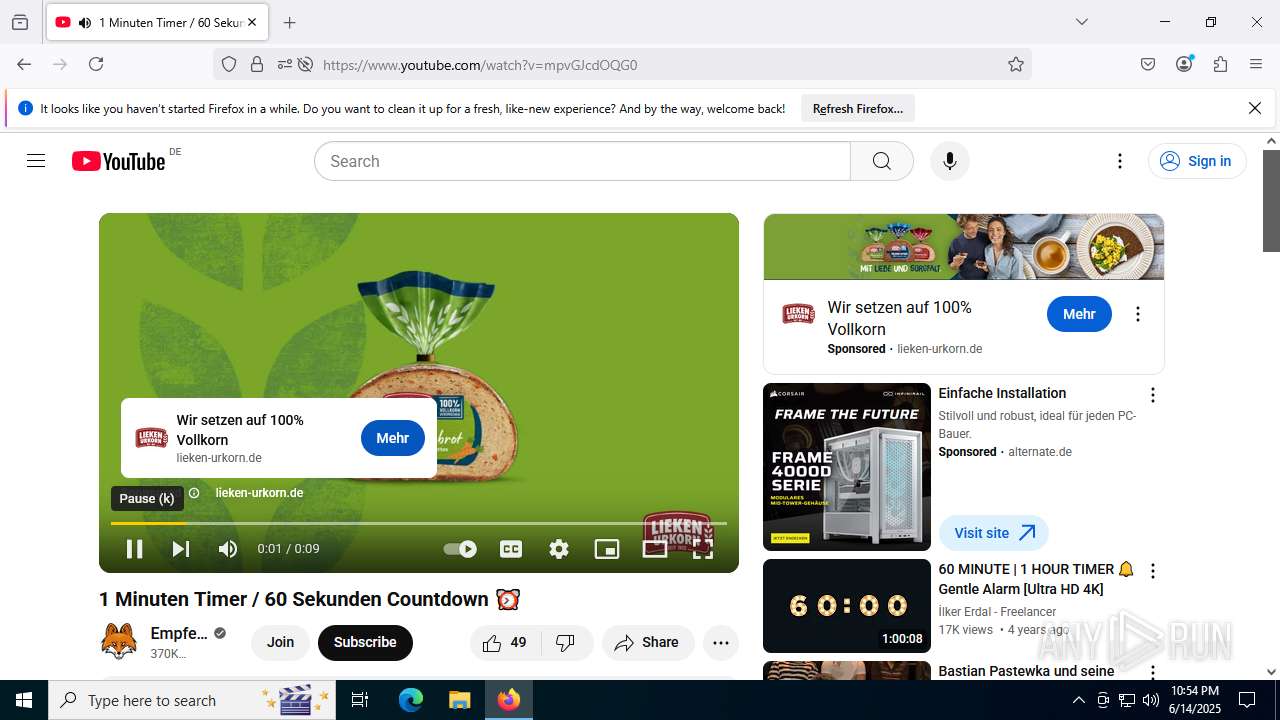Open options for the Lieken sponsored card

coord(1137,314)
